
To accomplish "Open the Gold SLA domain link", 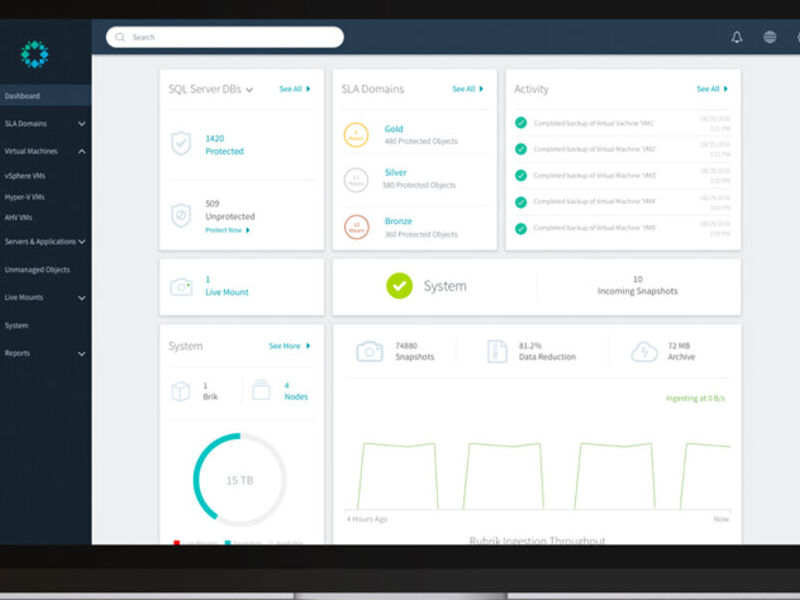I will coord(394,129).
